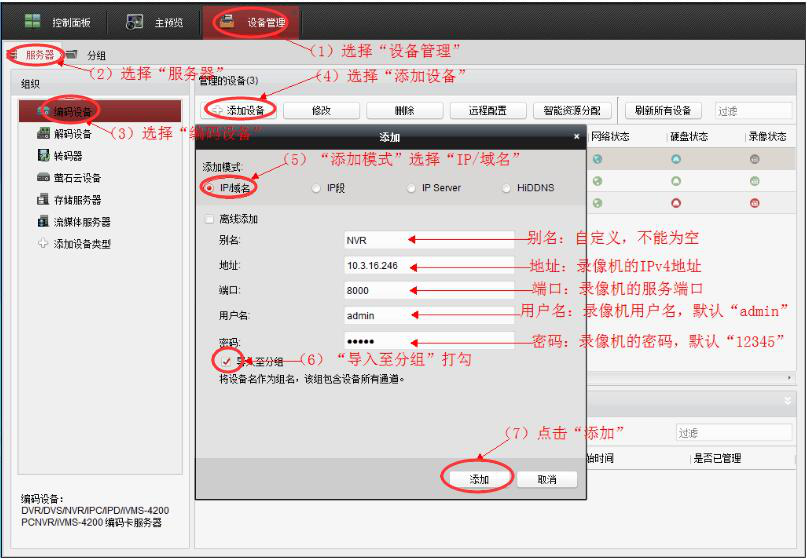Select the IP Server radio button
This screenshot has height=559, width=807.
click(x=411, y=188)
